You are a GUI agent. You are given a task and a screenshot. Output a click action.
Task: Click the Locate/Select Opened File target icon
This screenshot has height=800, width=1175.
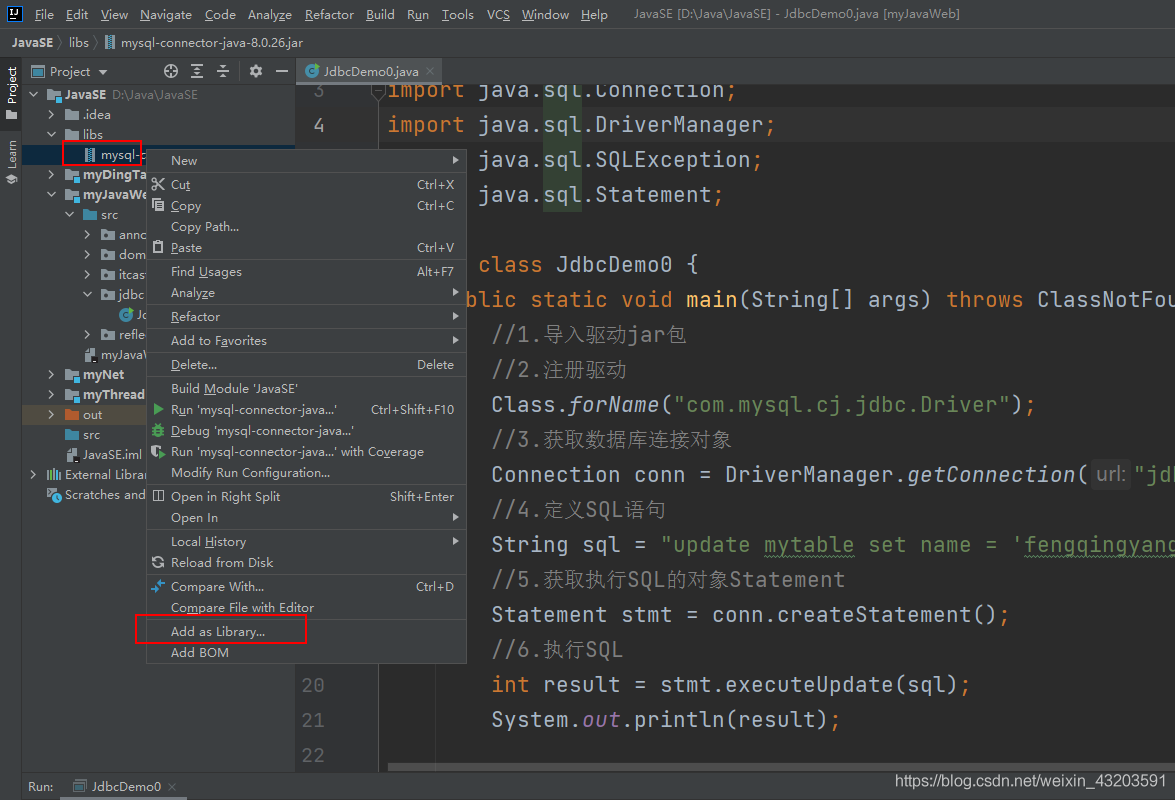(171, 71)
